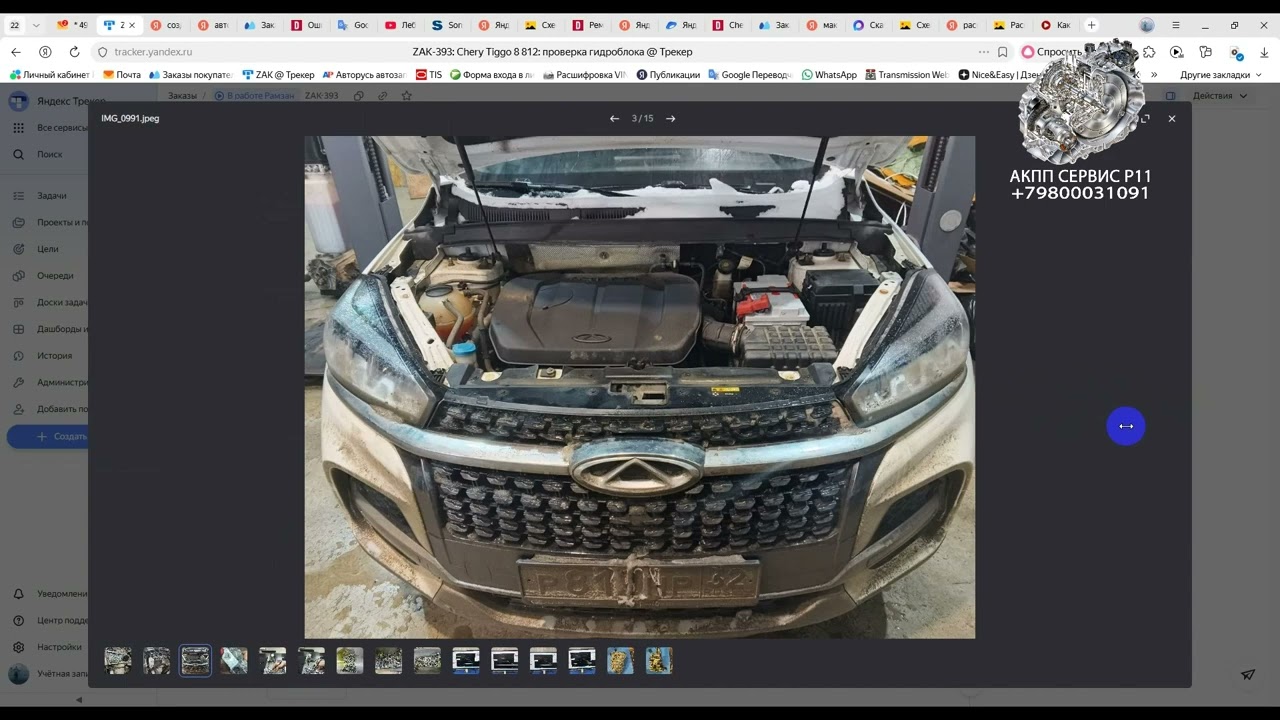Screen dimensions: 1280x720
Task: Open the browser hamburger menu in title bar
Action: pos(1176,25)
